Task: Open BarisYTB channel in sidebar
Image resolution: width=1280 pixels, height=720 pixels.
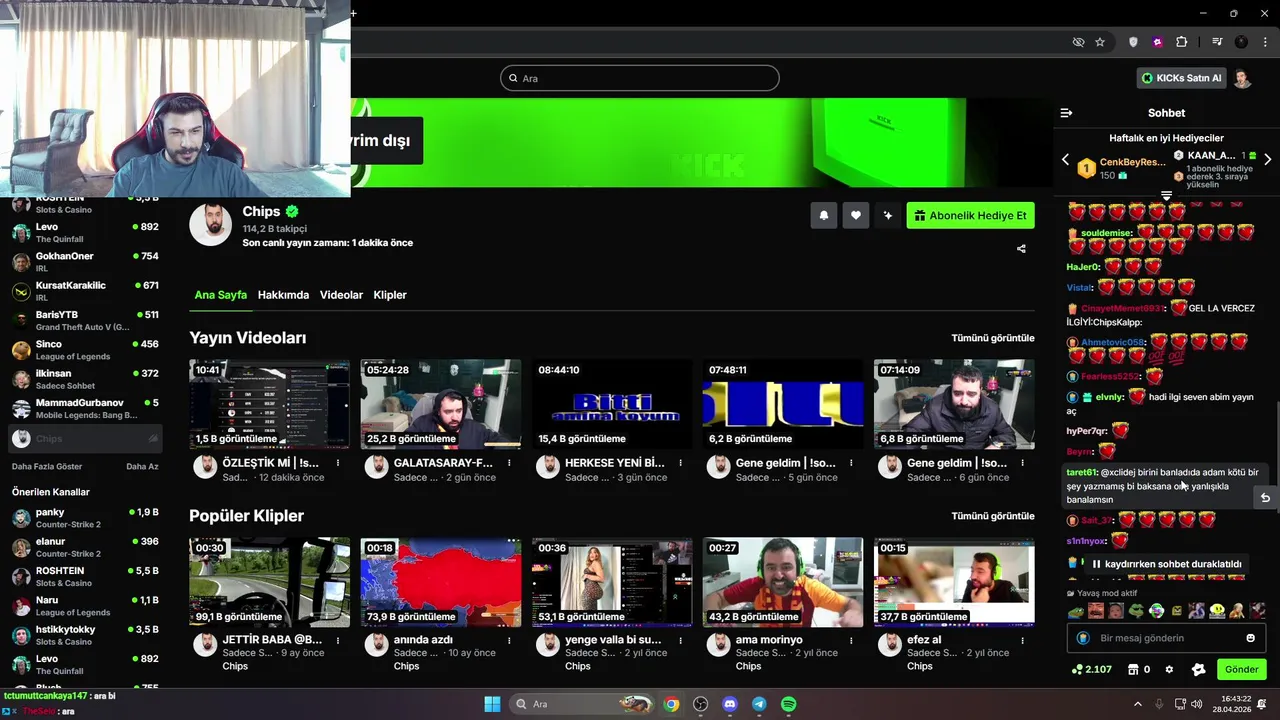Action: coord(85,320)
